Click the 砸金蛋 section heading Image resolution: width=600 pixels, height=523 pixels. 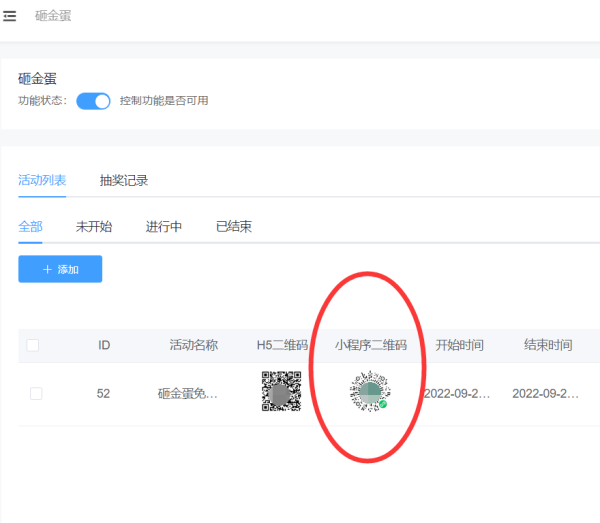click(37, 79)
